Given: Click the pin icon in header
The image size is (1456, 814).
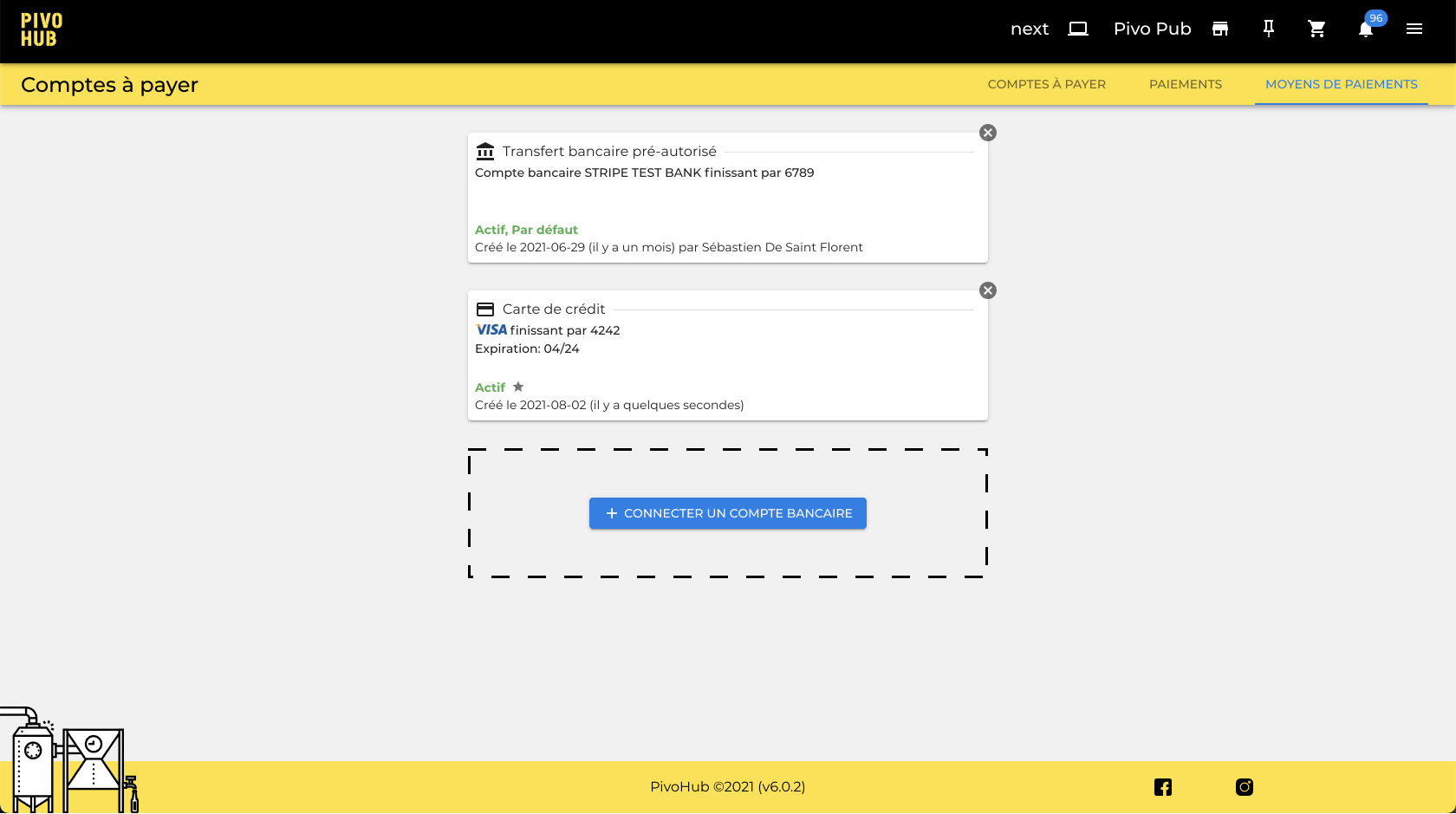Looking at the screenshot, I should coord(1269,29).
